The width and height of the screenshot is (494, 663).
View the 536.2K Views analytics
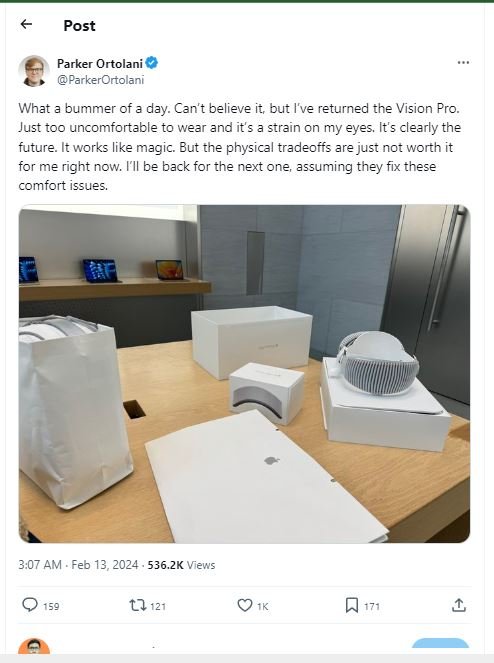point(181,565)
